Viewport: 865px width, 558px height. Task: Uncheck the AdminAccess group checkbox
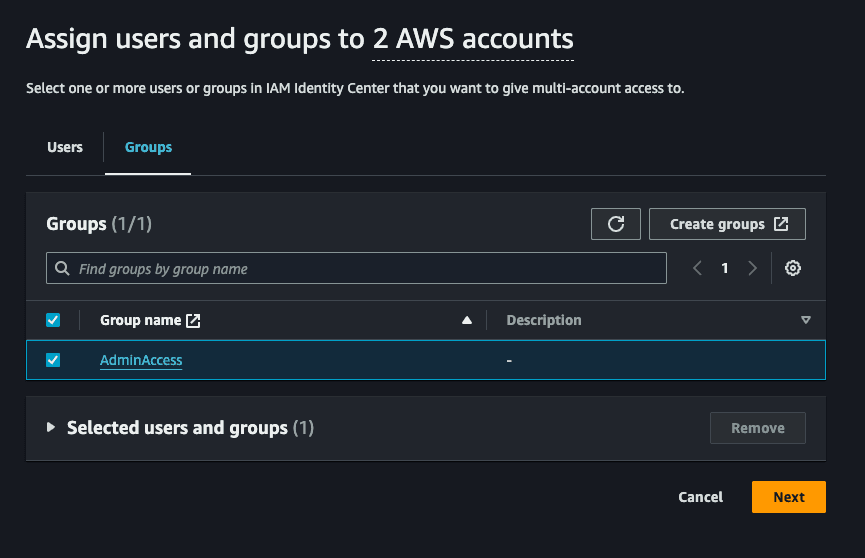[53, 360]
